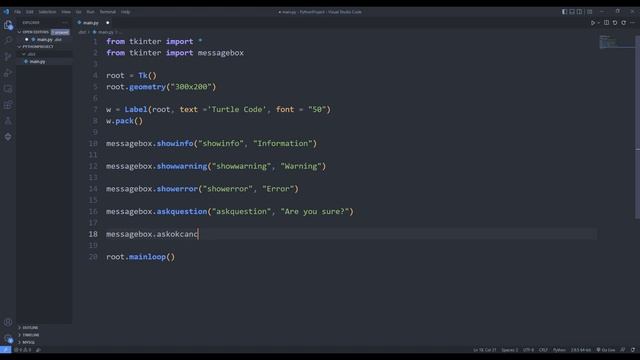This screenshot has height=360, width=640.
Task: Open the Explorer panel more actions ellipsis
Action: [x=65, y=23]
